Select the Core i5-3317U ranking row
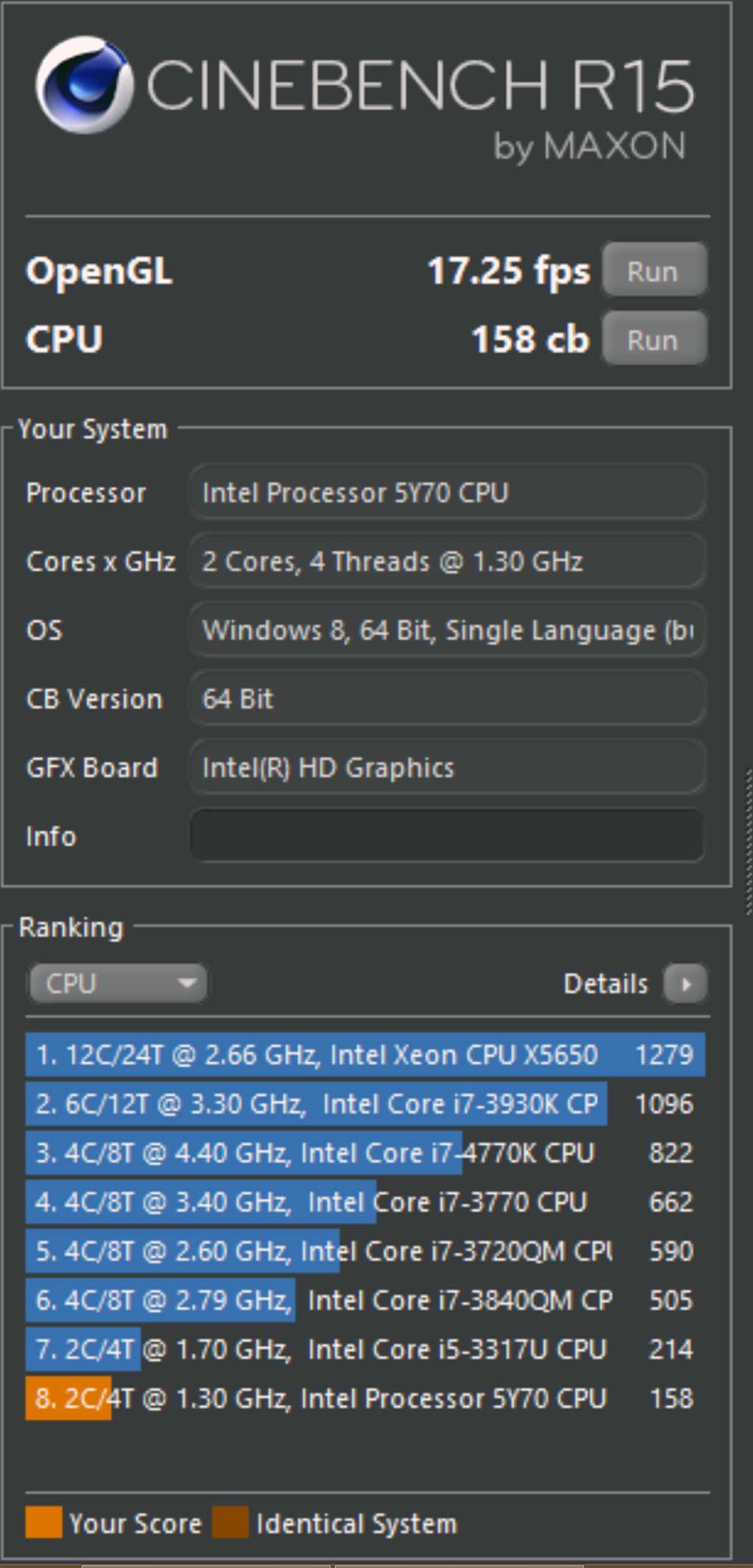 tap(365, 1349)
